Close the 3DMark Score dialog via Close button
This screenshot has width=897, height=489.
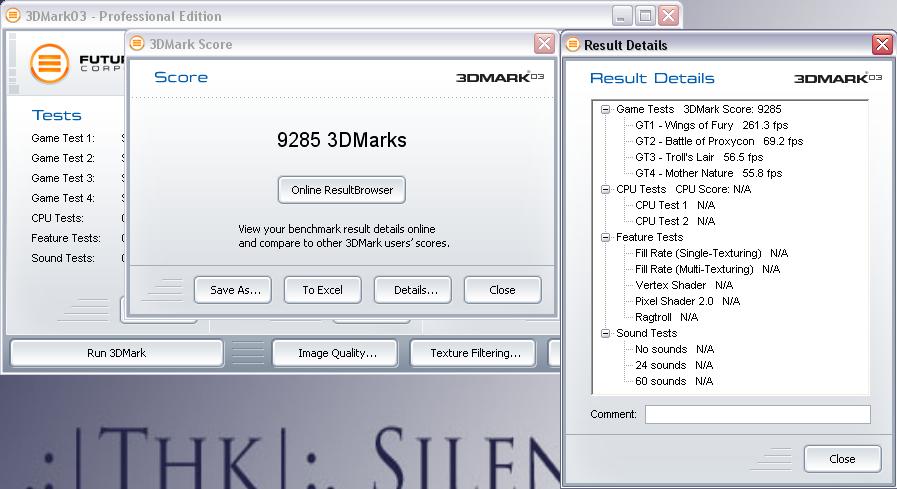coord(502,290)
